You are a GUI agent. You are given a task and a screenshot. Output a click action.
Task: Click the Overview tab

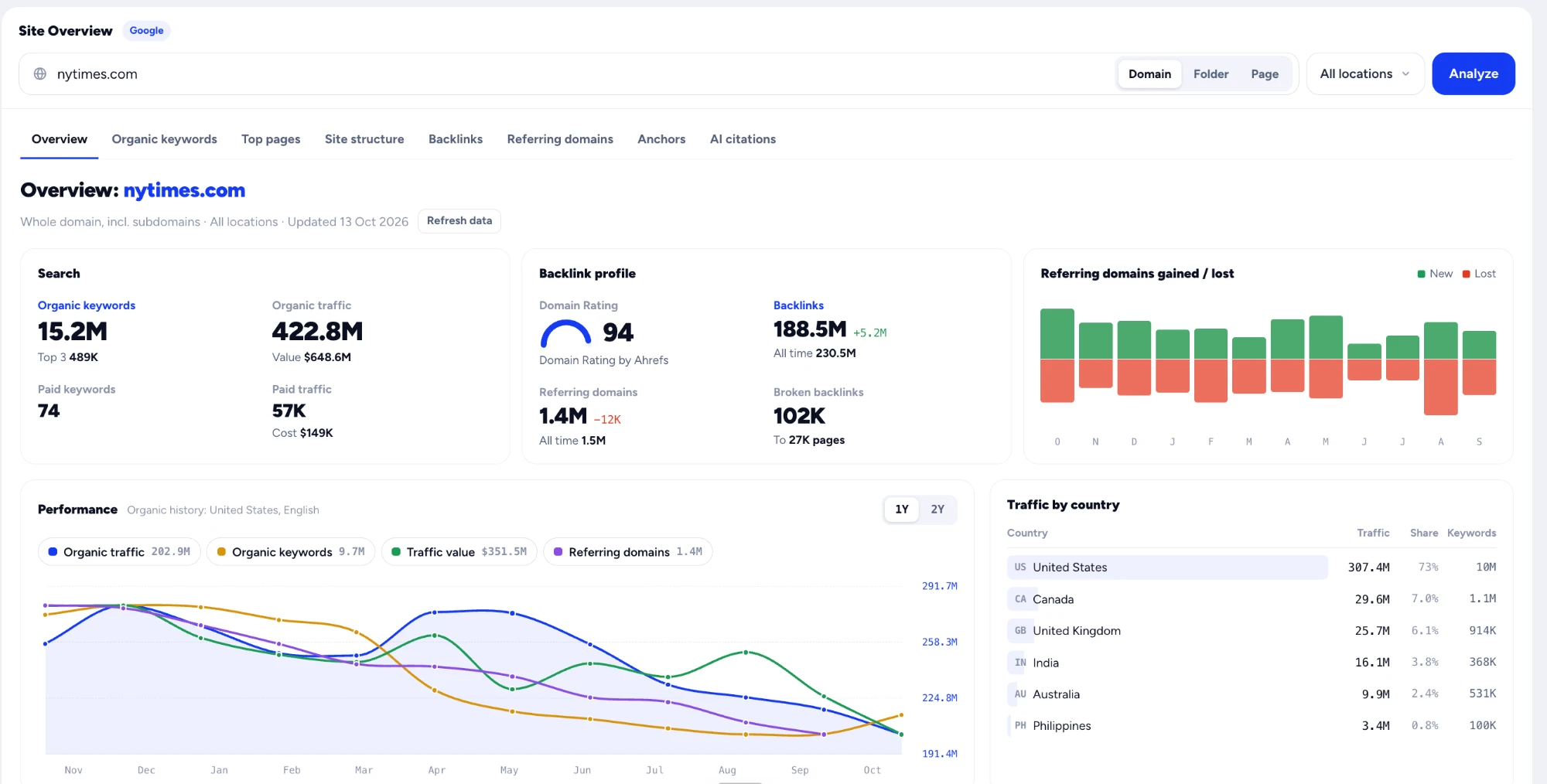60,139
